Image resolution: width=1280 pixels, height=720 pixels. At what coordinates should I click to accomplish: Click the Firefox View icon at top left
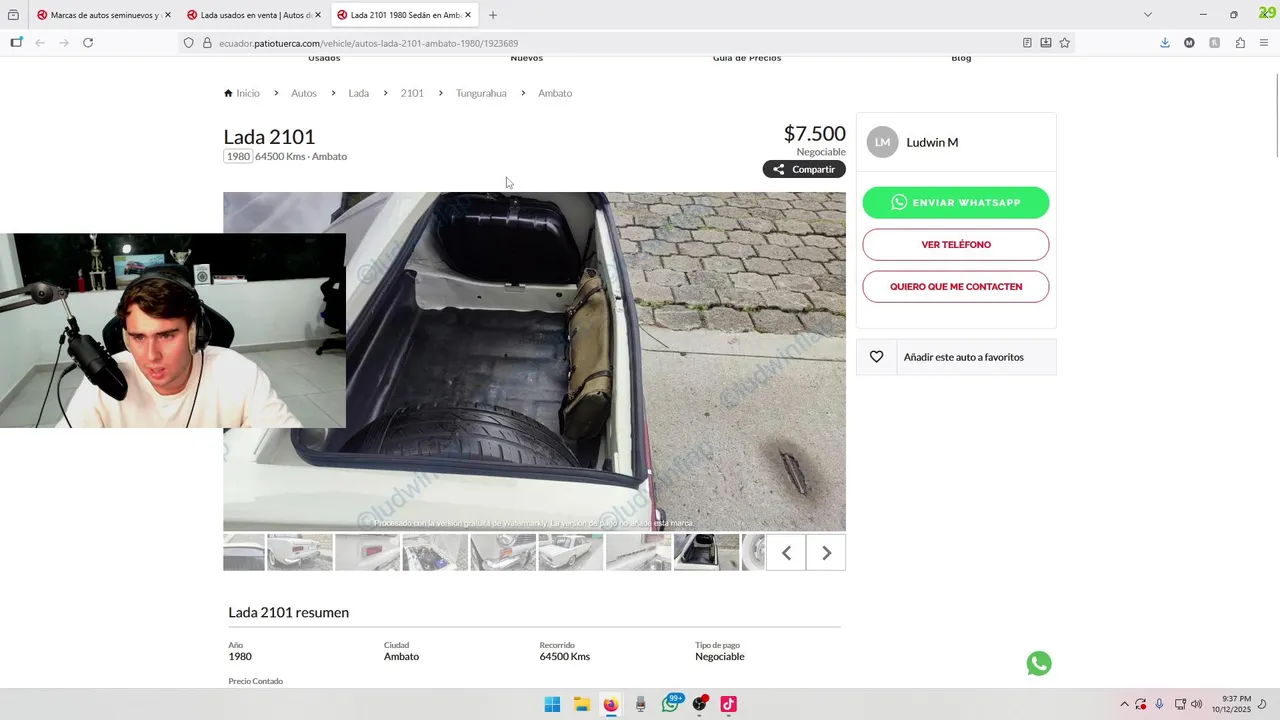[13, 15]
